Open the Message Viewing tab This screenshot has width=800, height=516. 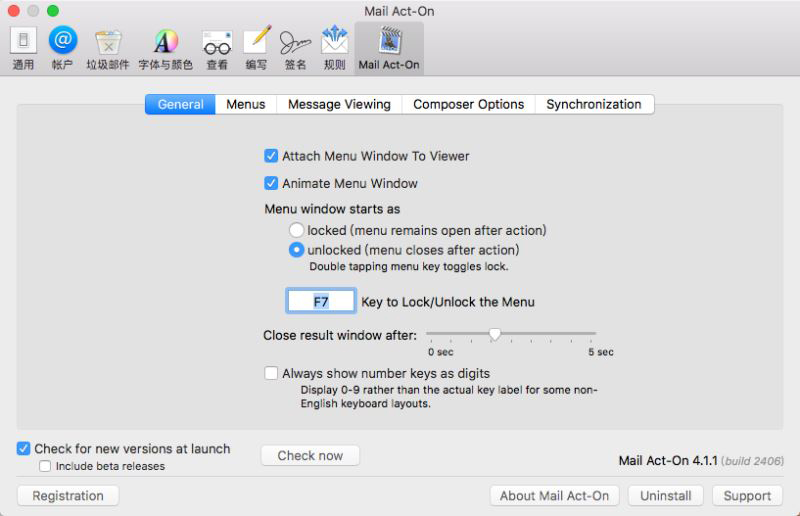339,104
